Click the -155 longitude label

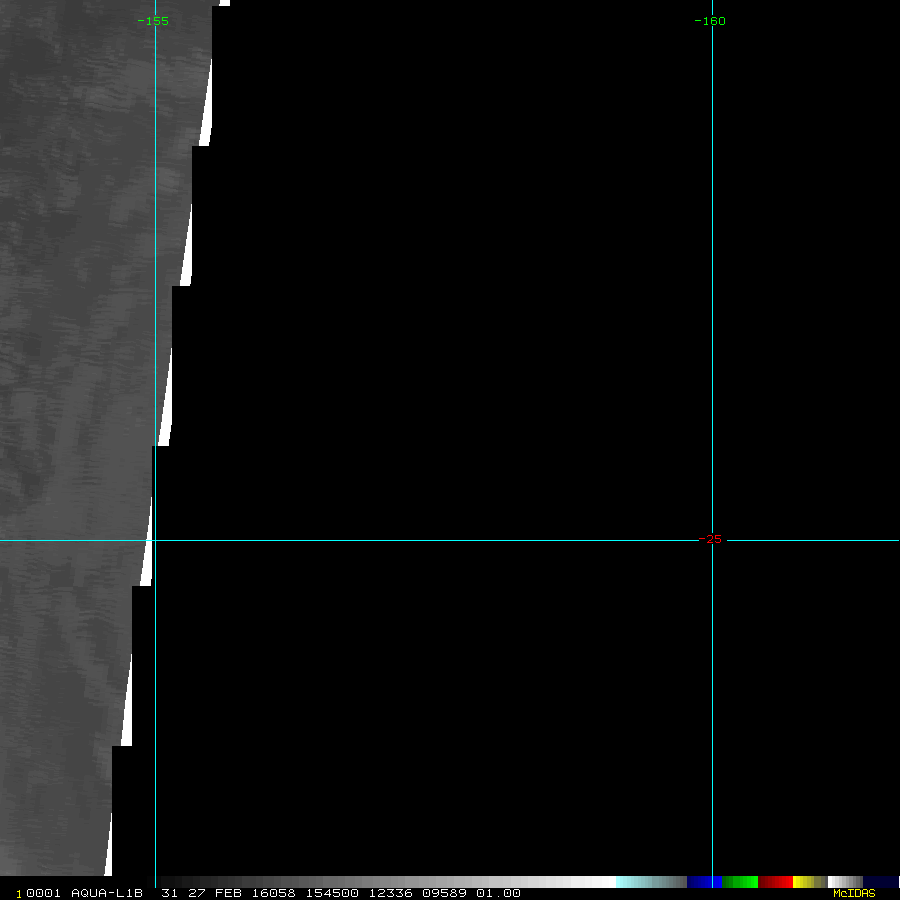[x=153, y=21]
